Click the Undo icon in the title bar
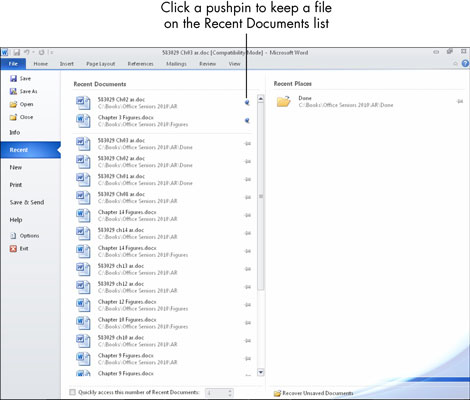The width and height of the screenshot is (470, 400). pos(27,52)
